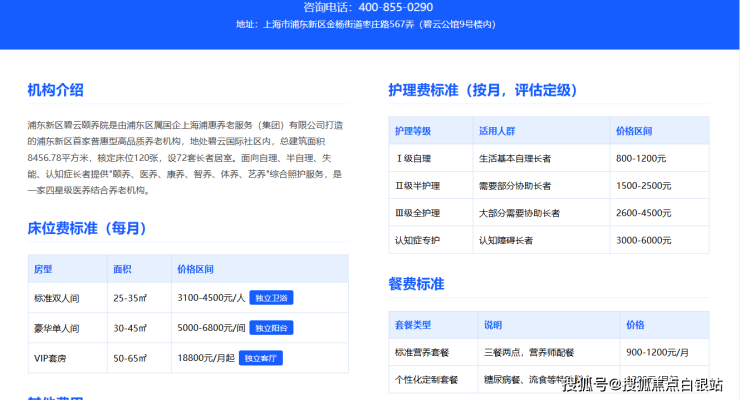Click the 25-35㎡ area cell
This screenshot has height=400, width=740.
pyautogui.click(x=130, y=298)
